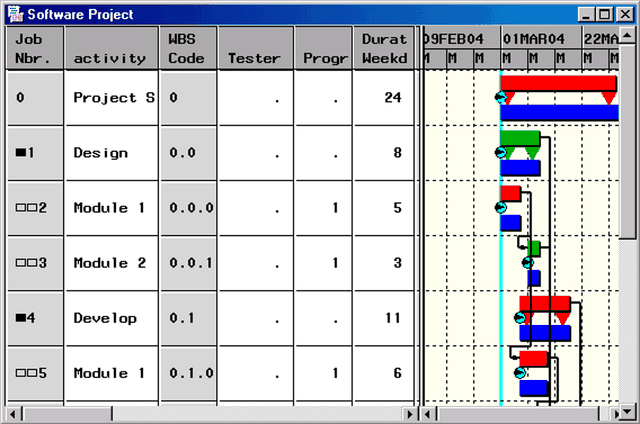Select the 01MAR04 date in timeline header
Image resolution: width=640 pixels, height=424 pixels.
[533, 38]
